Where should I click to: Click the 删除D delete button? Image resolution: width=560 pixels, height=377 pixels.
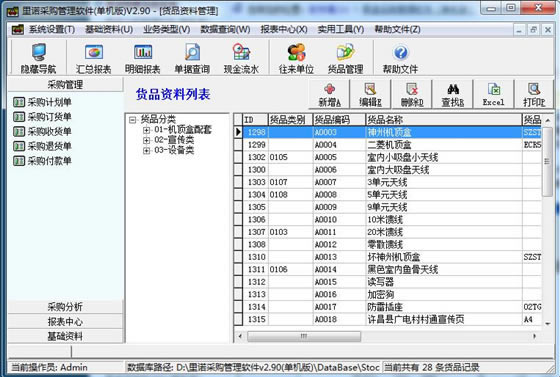pyautogui.click(x=411, y=95)
